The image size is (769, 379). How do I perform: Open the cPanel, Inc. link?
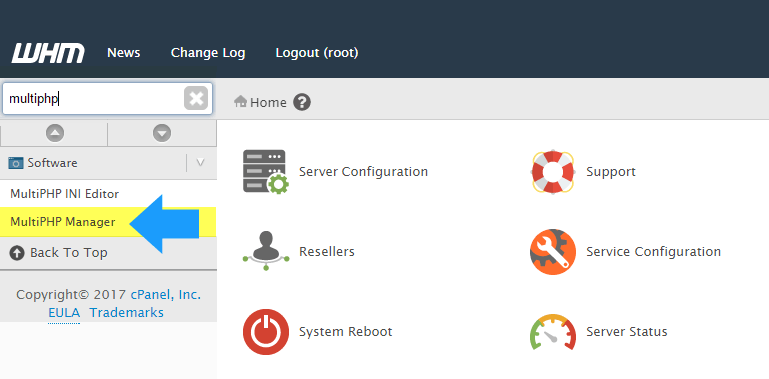tap(166, 295)
